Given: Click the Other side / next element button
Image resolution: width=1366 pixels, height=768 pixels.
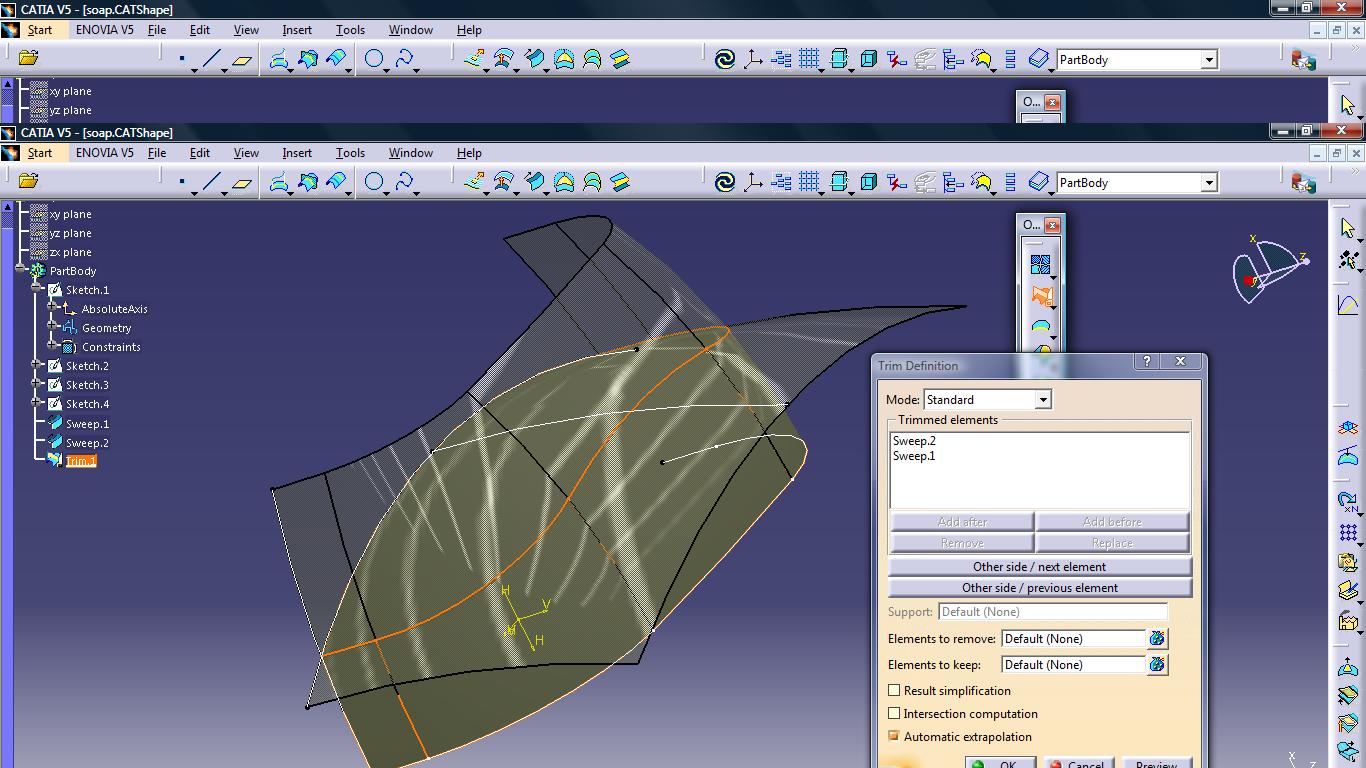Looking at the screenshot, I should pyautogui.click(x=1038, y=566).
